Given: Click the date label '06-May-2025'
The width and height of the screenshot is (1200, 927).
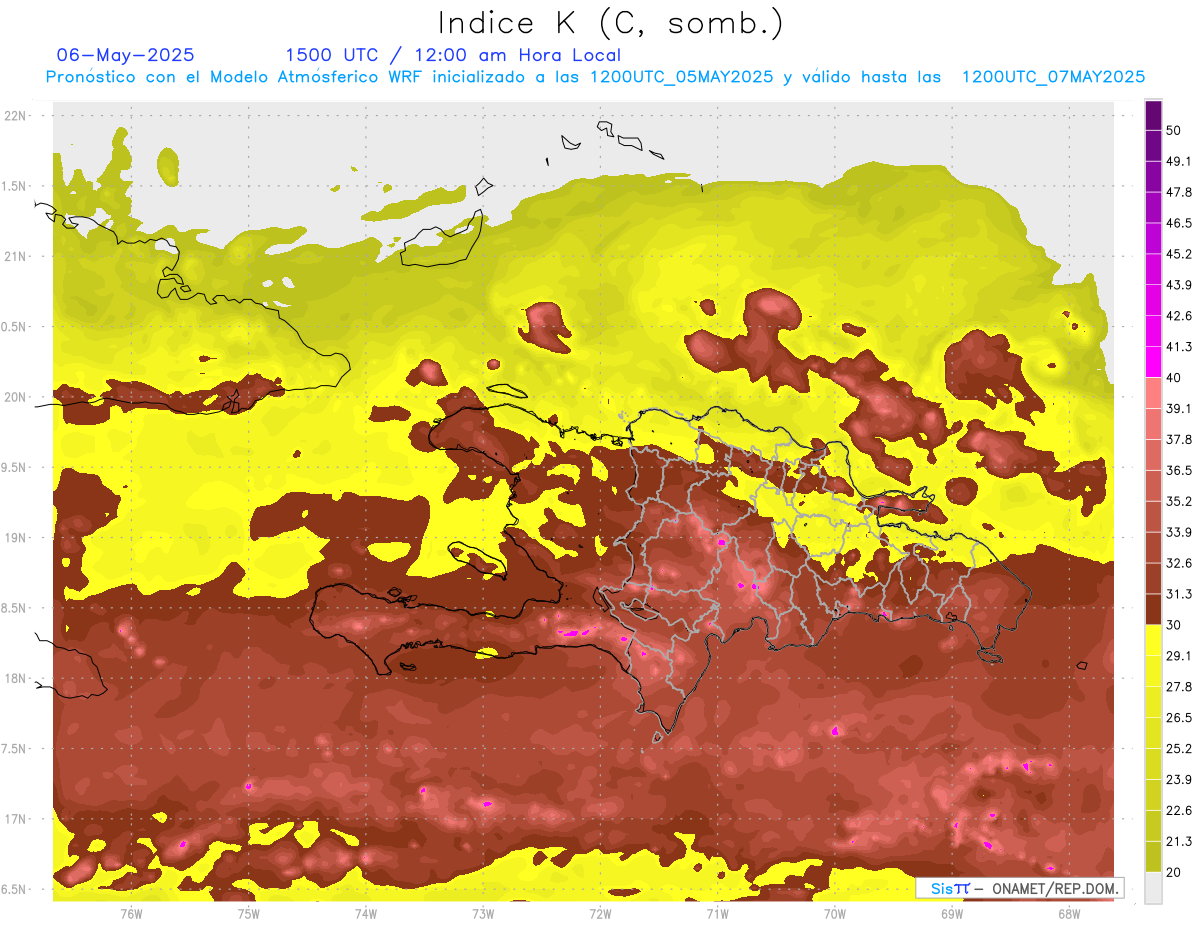Looking at the screenshot, I should pos(126,55).
